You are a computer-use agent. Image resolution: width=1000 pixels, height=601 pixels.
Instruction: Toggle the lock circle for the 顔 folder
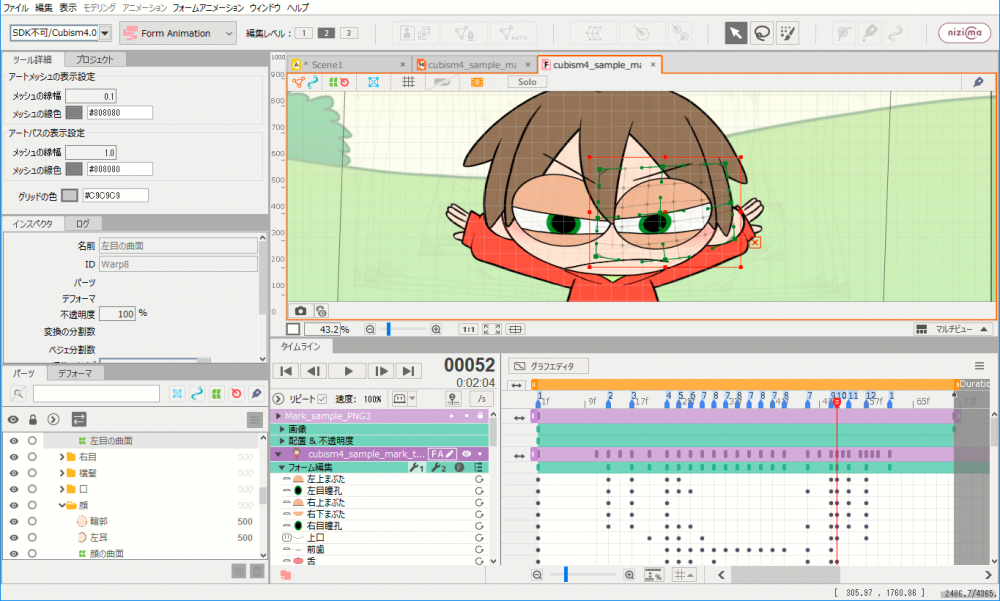tap(32, 505)
